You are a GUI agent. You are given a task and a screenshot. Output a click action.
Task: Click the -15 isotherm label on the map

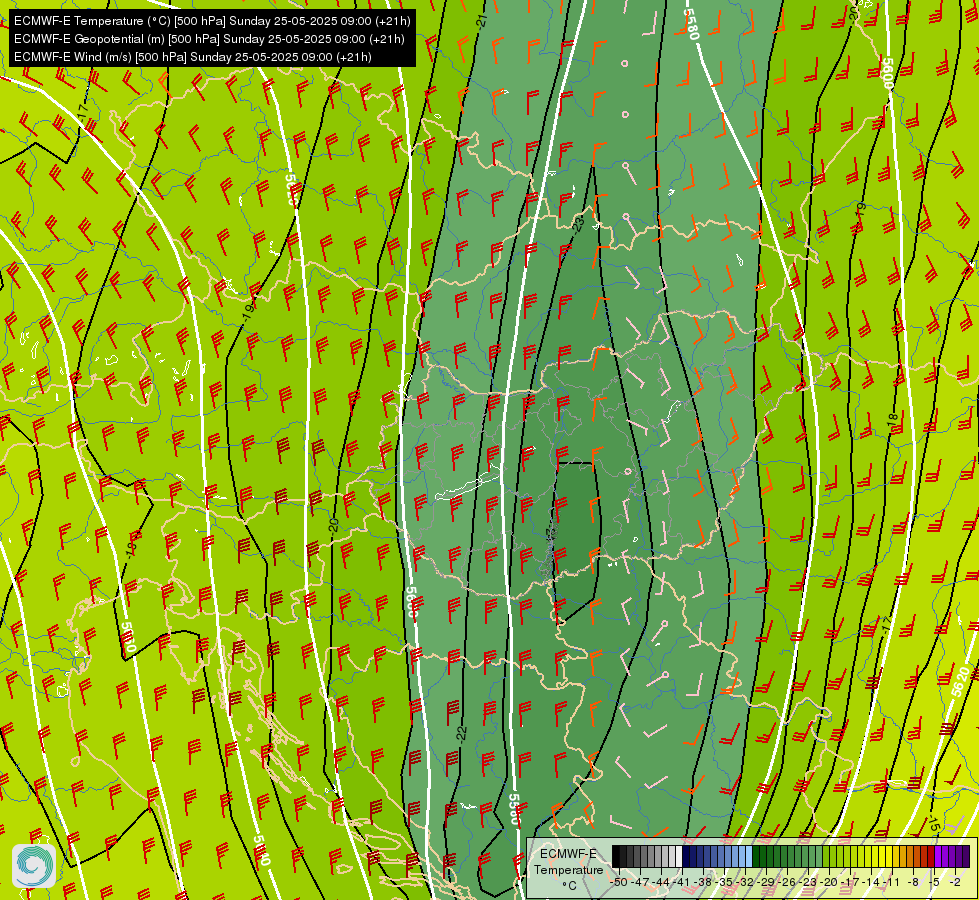pyautogui.click(x=934, y=823)
